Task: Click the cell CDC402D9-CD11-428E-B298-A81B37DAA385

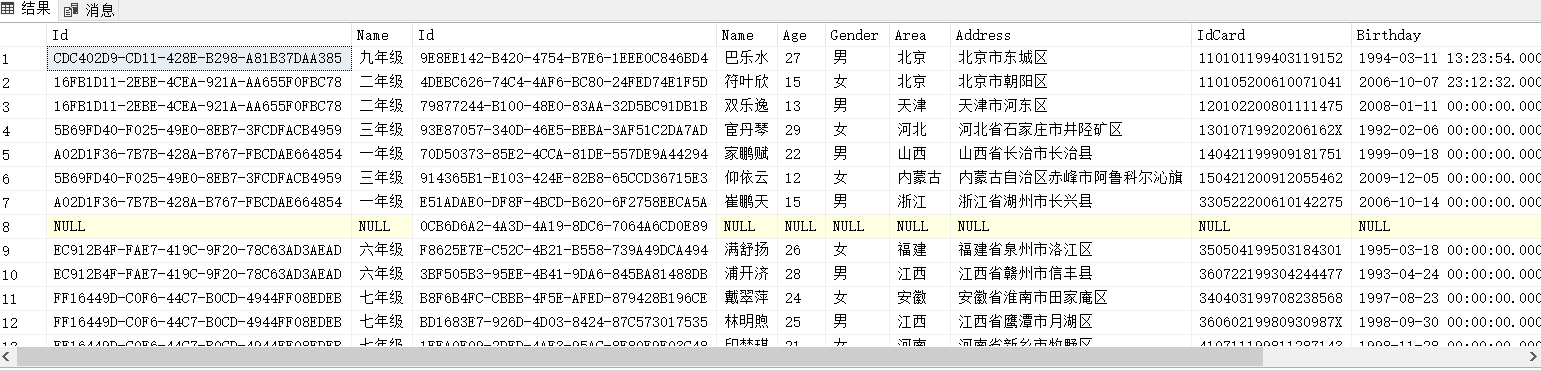Action: coord(200,59)
